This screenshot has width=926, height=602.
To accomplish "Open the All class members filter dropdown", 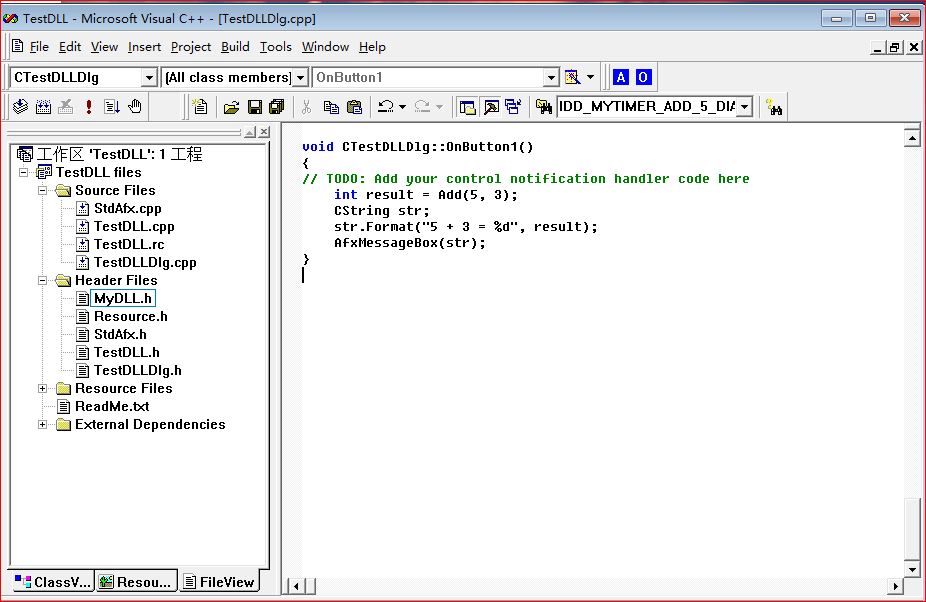I will 301,77.
